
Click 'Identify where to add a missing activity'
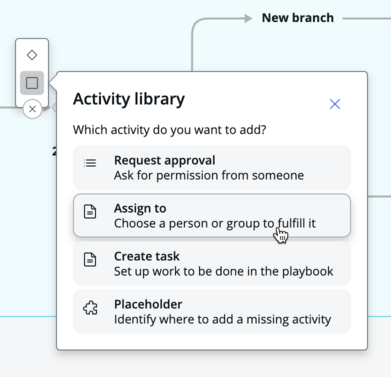pyautogui.click(x=223, y=319)
